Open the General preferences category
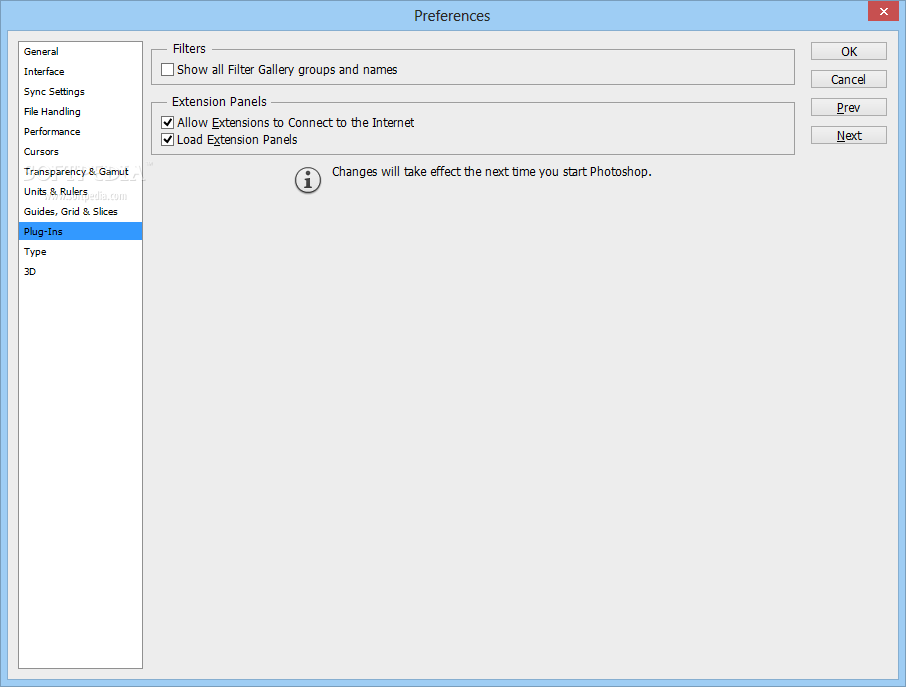 (x=80, y=51)
